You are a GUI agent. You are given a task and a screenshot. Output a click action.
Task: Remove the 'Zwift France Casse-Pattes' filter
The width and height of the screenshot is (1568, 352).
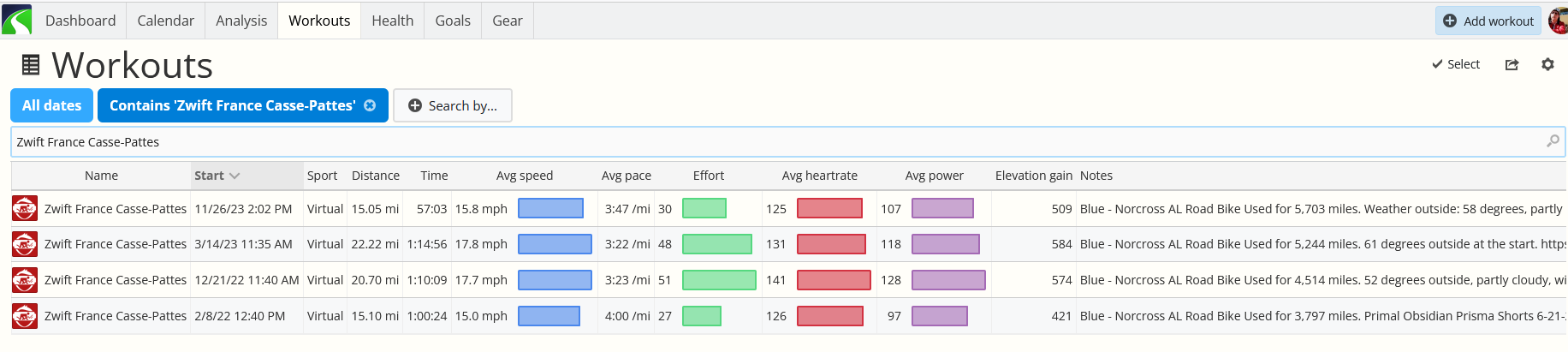coord(370,105)
